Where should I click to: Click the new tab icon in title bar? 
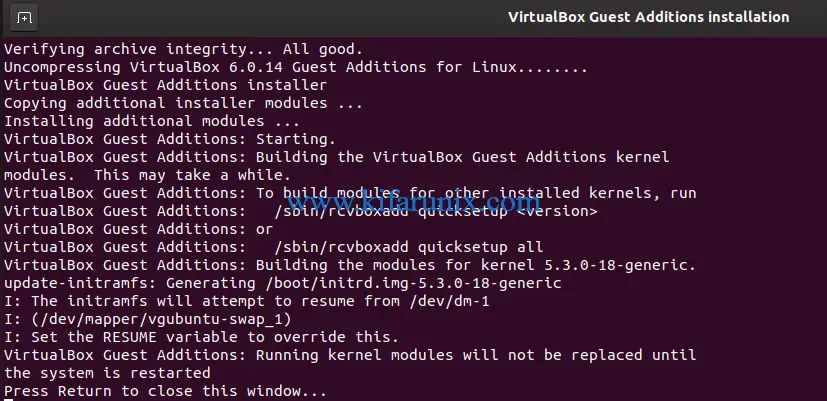(24, 18)
